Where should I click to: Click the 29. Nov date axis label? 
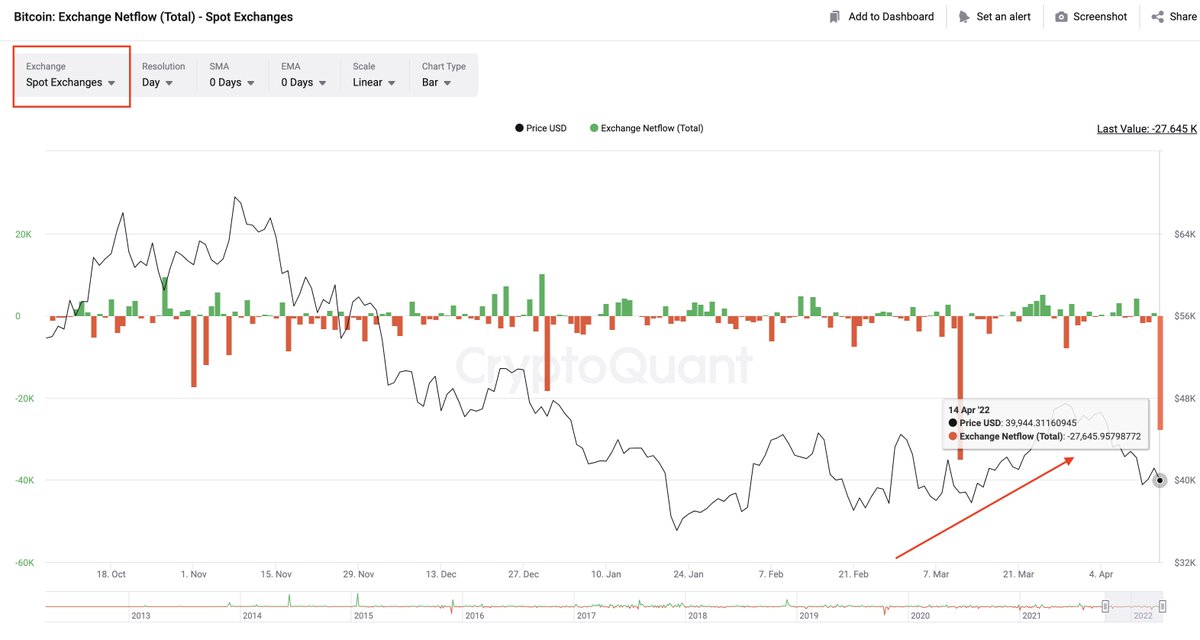point(358,575)
